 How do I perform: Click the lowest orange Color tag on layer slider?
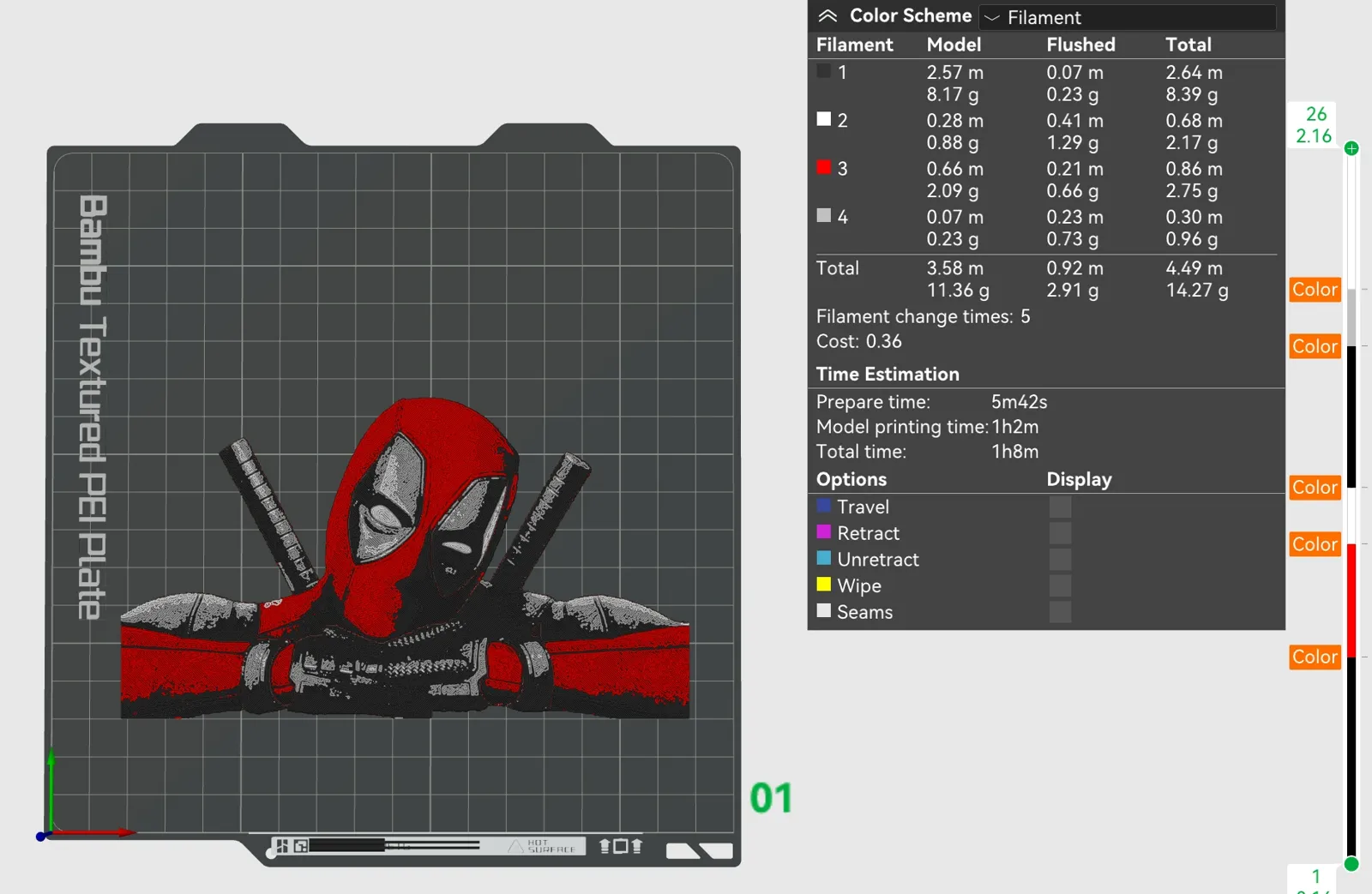point(1315,657)
